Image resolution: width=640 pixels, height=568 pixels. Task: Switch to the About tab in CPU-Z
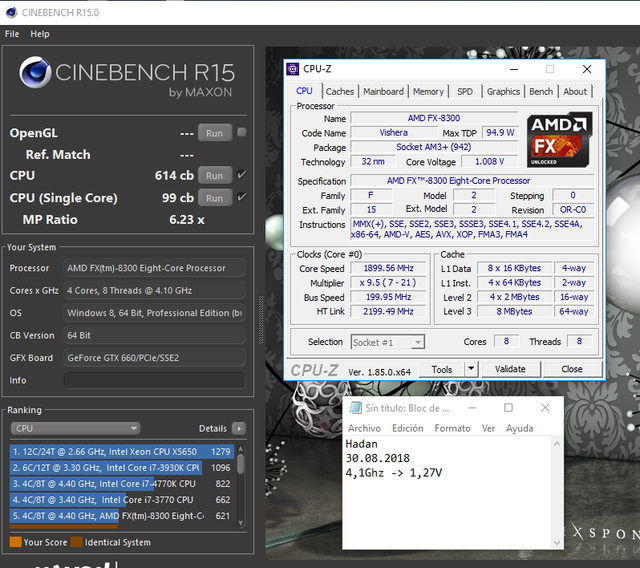[575, 91]
